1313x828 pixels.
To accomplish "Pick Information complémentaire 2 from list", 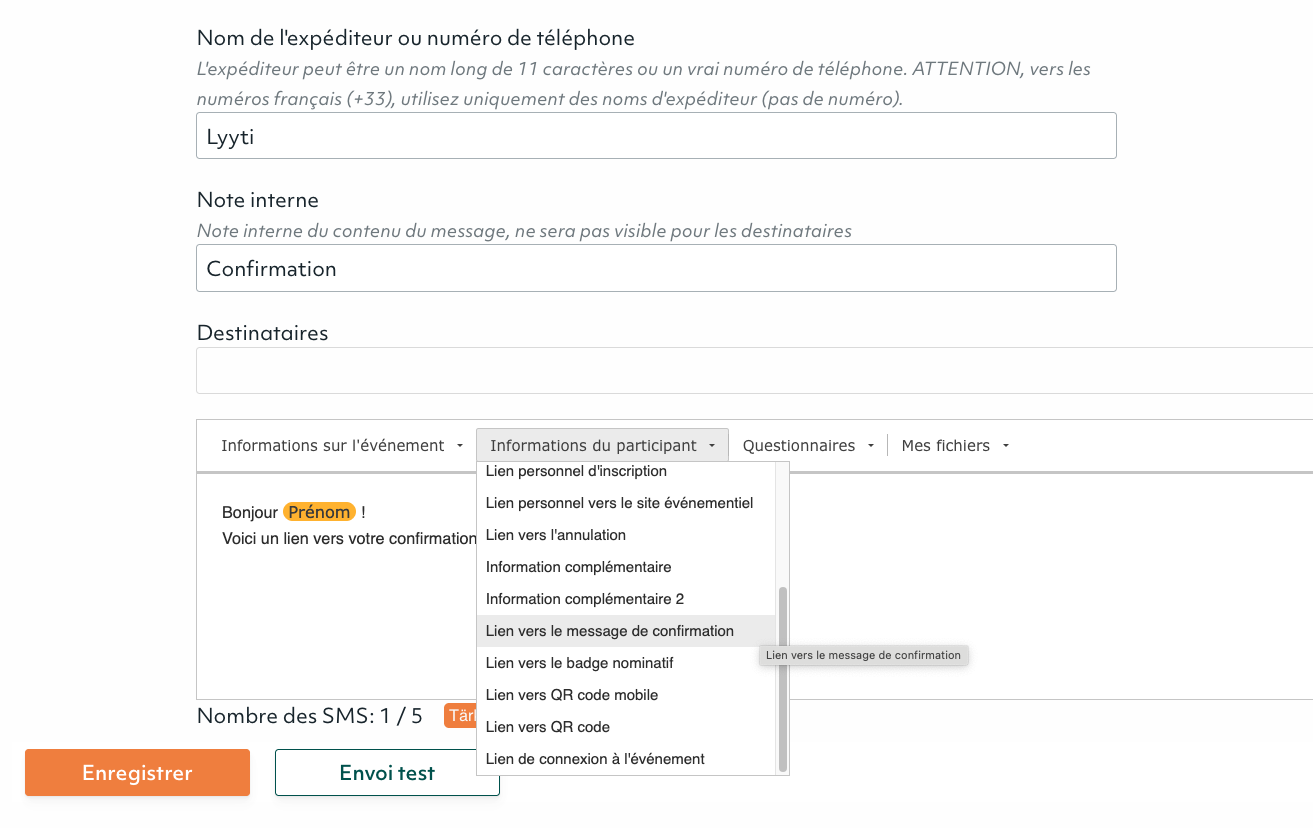I will [585, 599].
